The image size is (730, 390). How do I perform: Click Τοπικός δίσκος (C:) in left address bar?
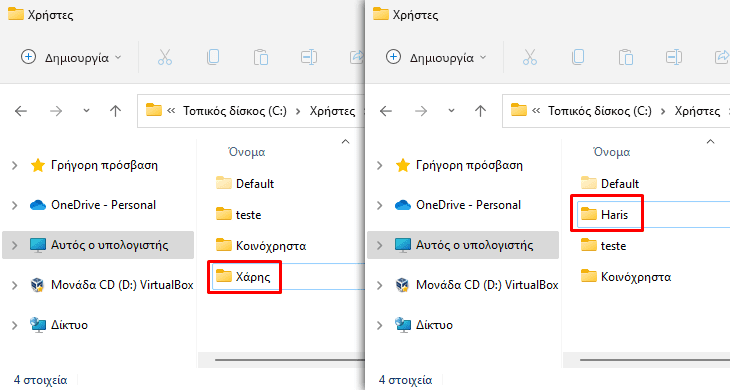click(235, 111)
